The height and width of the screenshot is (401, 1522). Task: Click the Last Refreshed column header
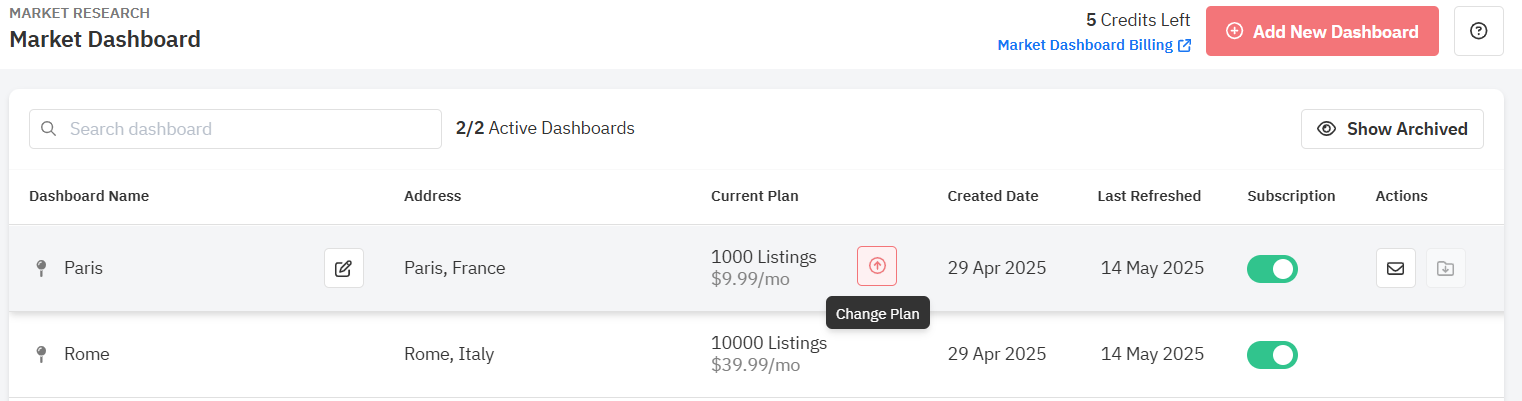(1149, 196)
